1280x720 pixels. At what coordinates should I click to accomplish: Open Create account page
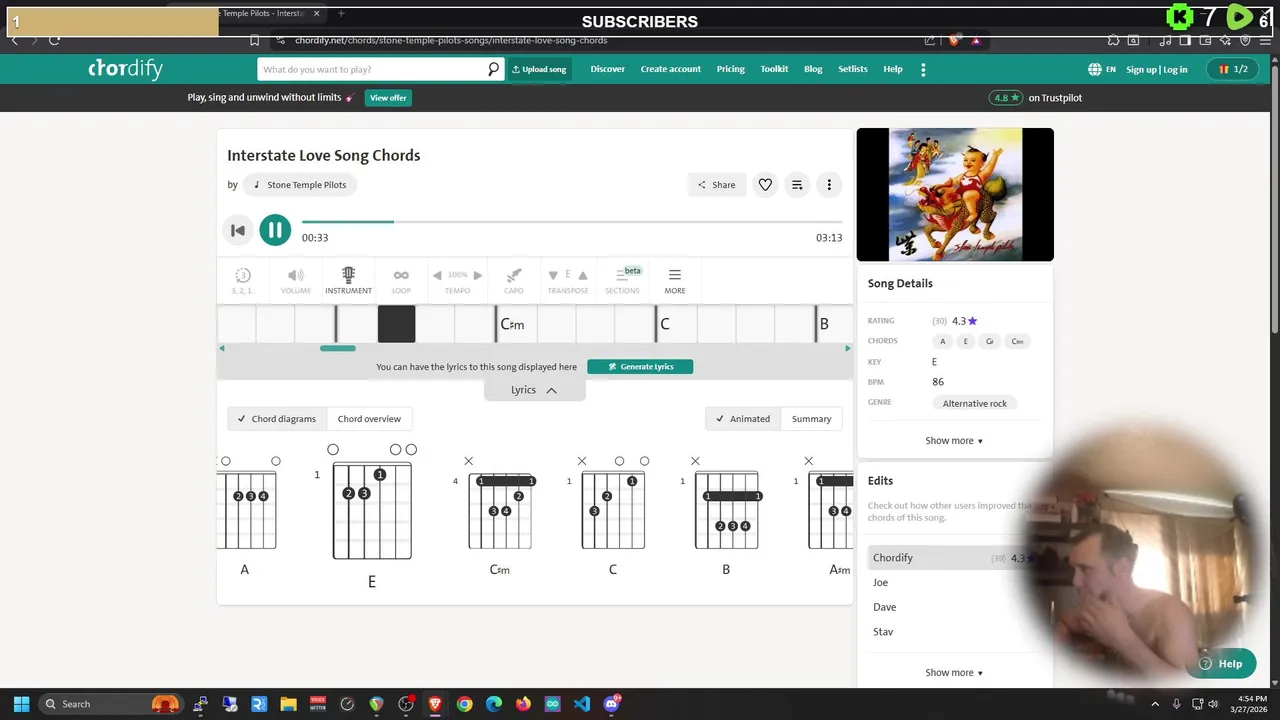coord(670,69)
